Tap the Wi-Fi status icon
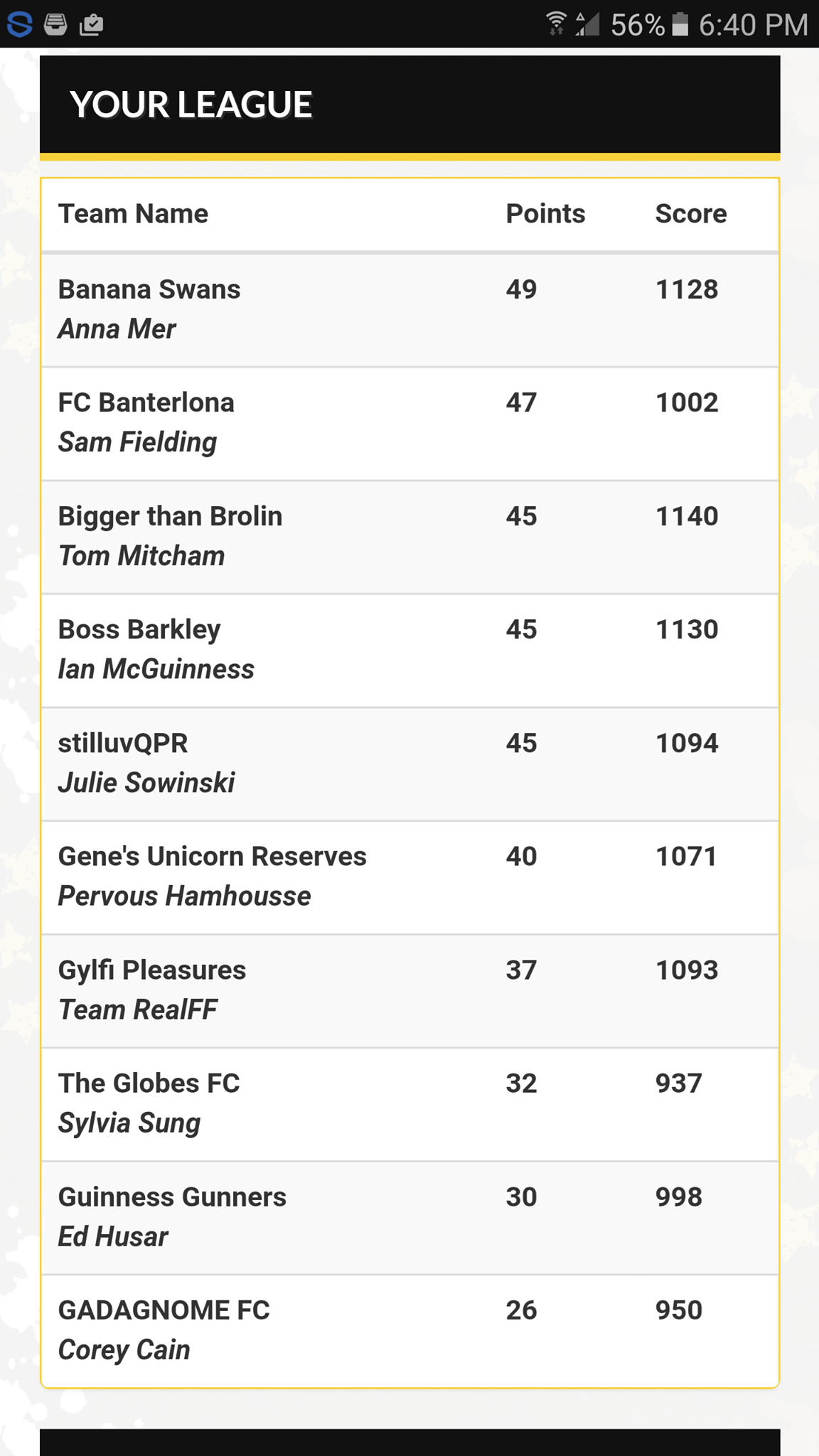819x1456 pixels. point(557,23)
